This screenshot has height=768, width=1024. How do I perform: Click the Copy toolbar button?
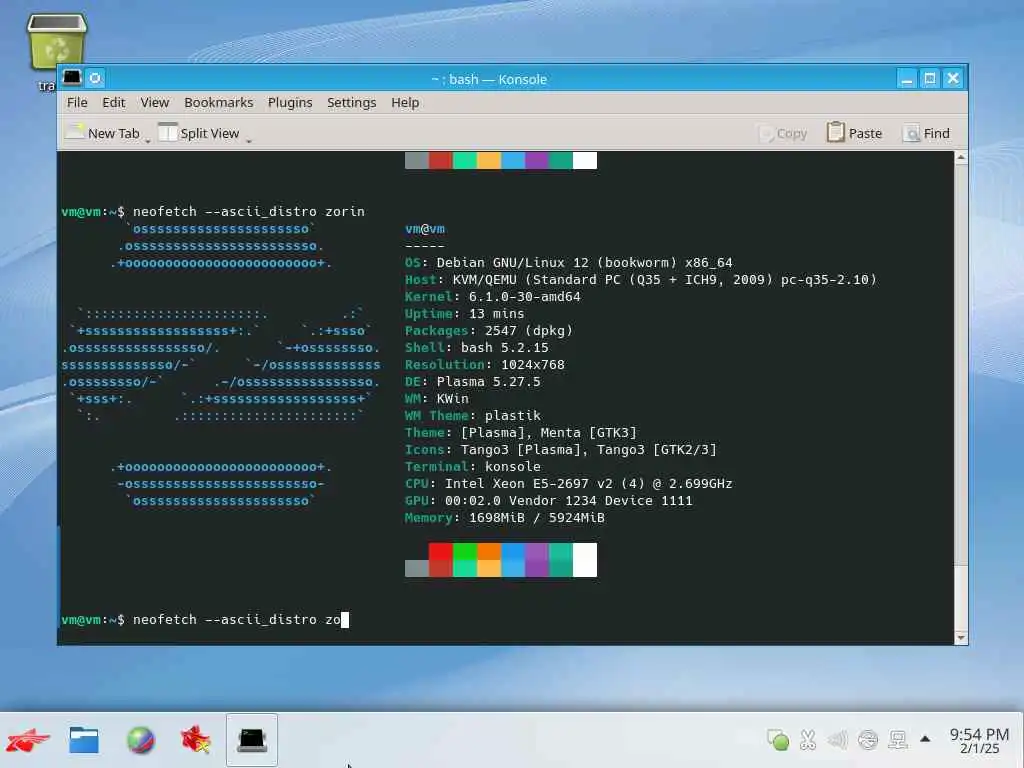click(x=783, y=133)
